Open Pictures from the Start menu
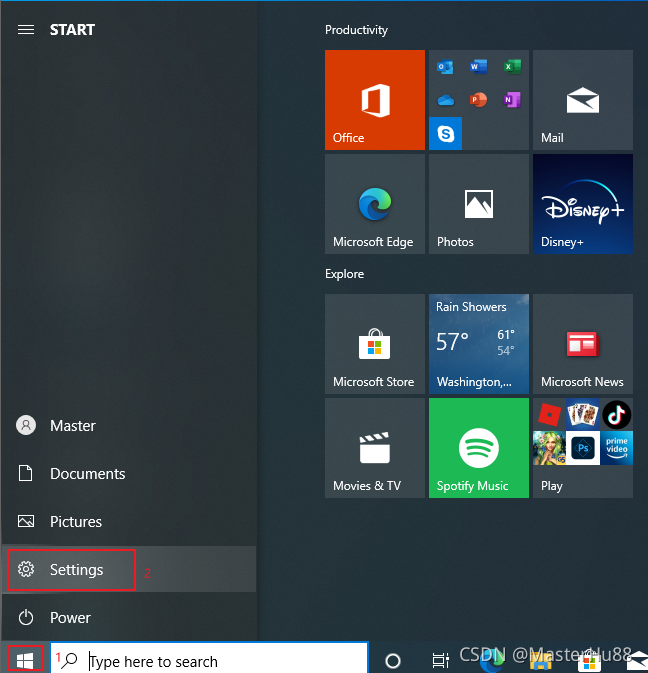The image size is (648, 673). pyautogui.click(x=129, y=522)
